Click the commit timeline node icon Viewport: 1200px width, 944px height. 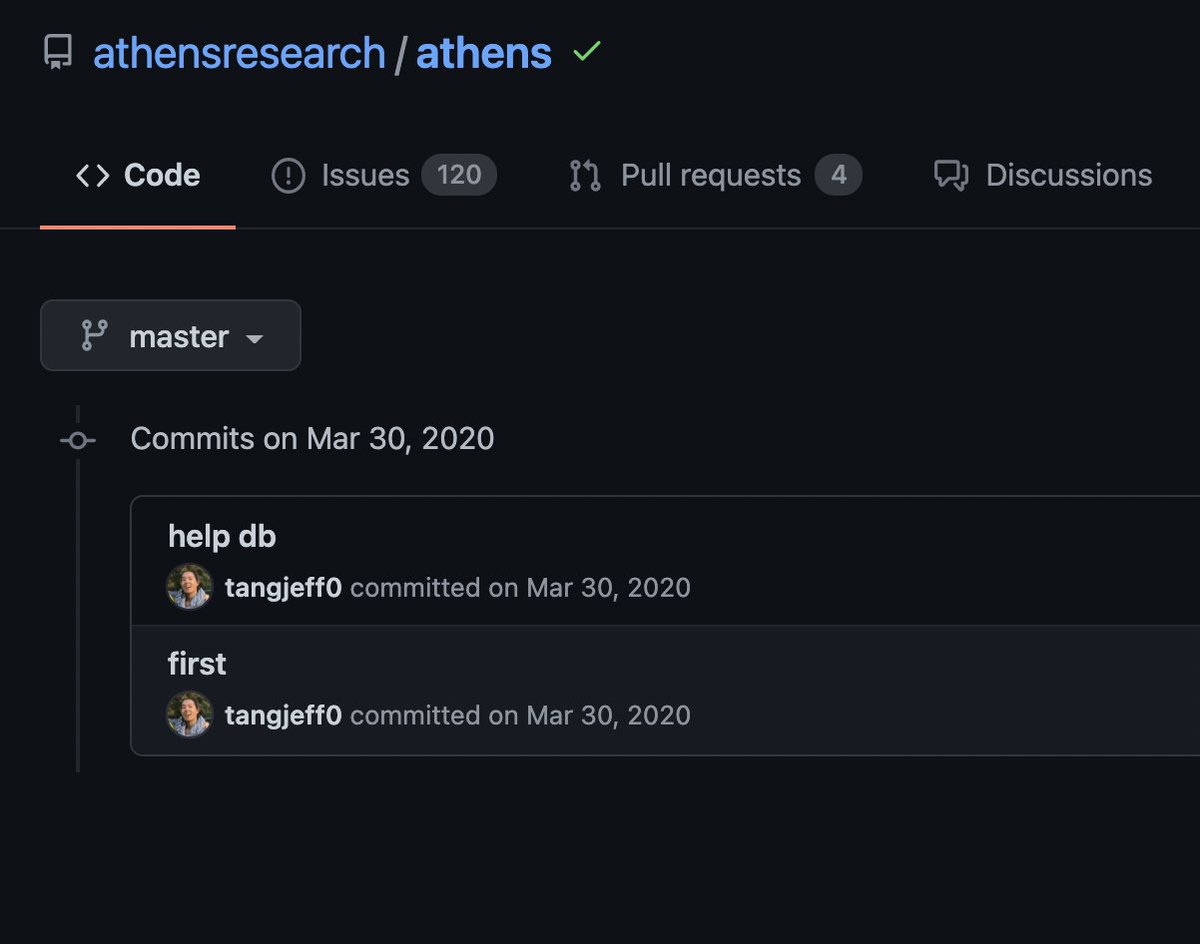tap(78, 439)
